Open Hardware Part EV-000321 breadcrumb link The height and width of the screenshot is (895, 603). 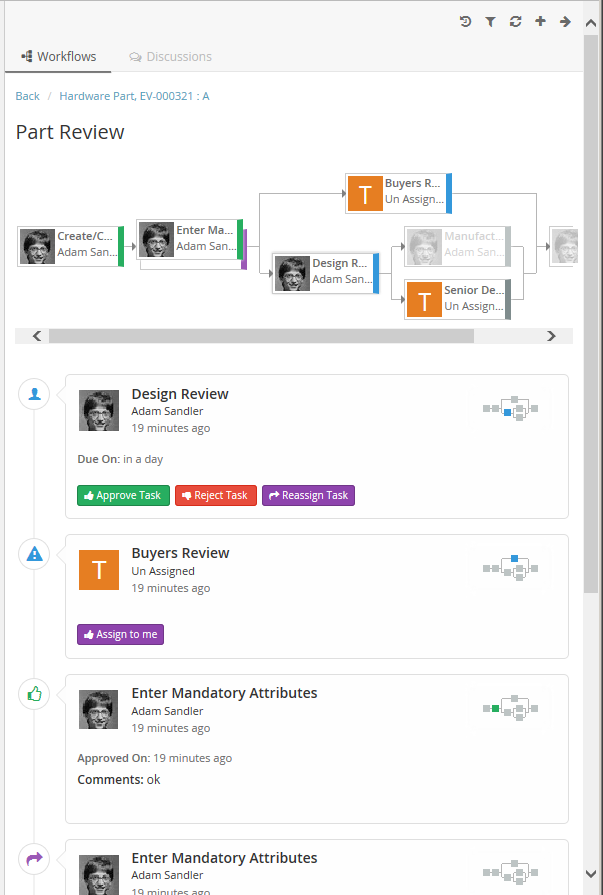coord(134,96)
